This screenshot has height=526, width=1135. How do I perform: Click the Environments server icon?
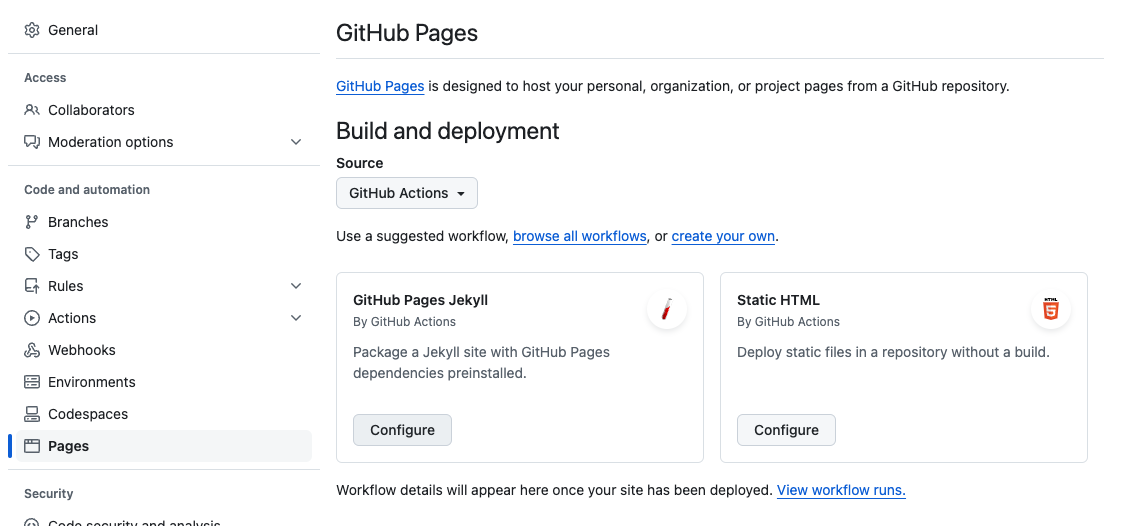pos(32,382)
